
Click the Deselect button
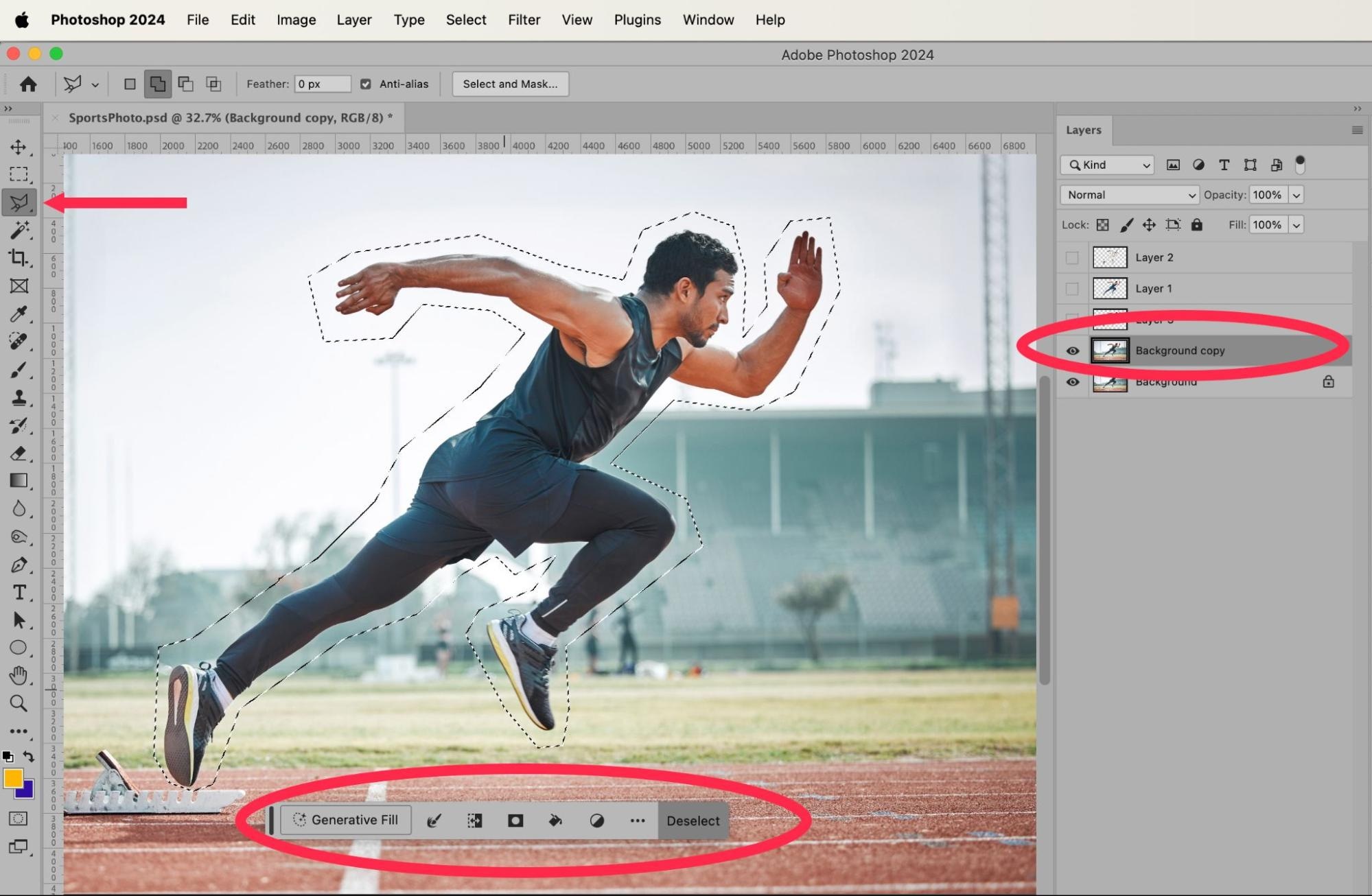click(x=693, y=821)
